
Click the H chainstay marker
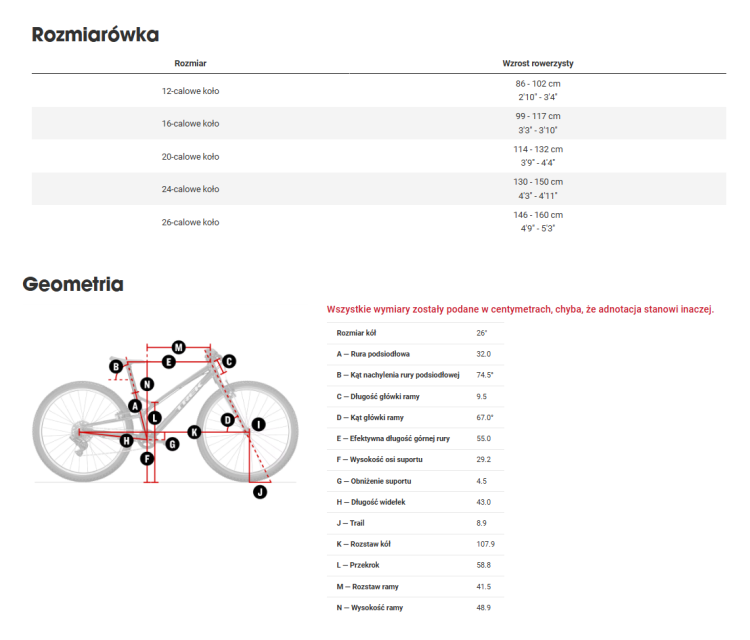click(x=126, y=440)
